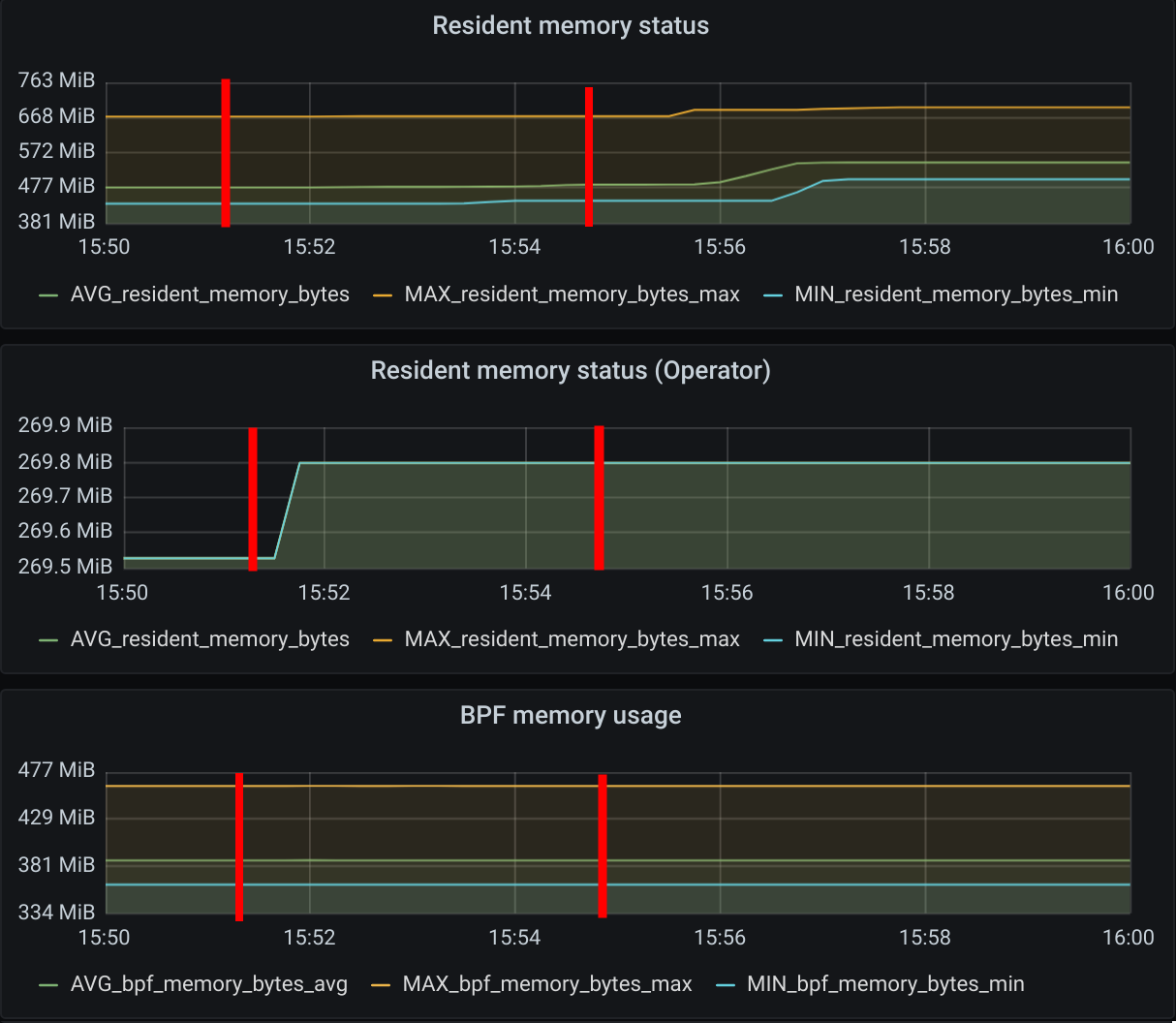Click the blue swatch beside MIN_bpf_memory_bytes_min
Image resolution: width=1176 pixels, height=1023 pixels.
(x=726, y=985)
